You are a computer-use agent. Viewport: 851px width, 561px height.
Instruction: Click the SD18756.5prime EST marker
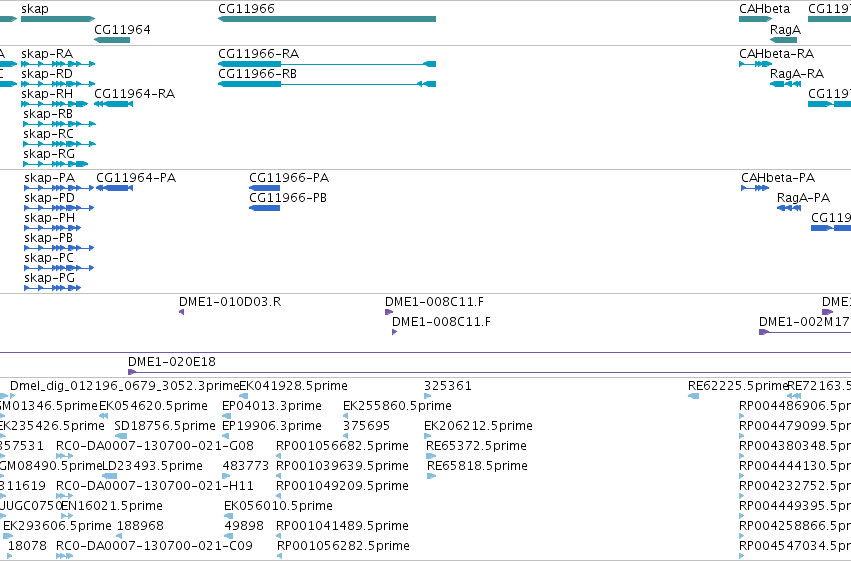click(120, 436)
